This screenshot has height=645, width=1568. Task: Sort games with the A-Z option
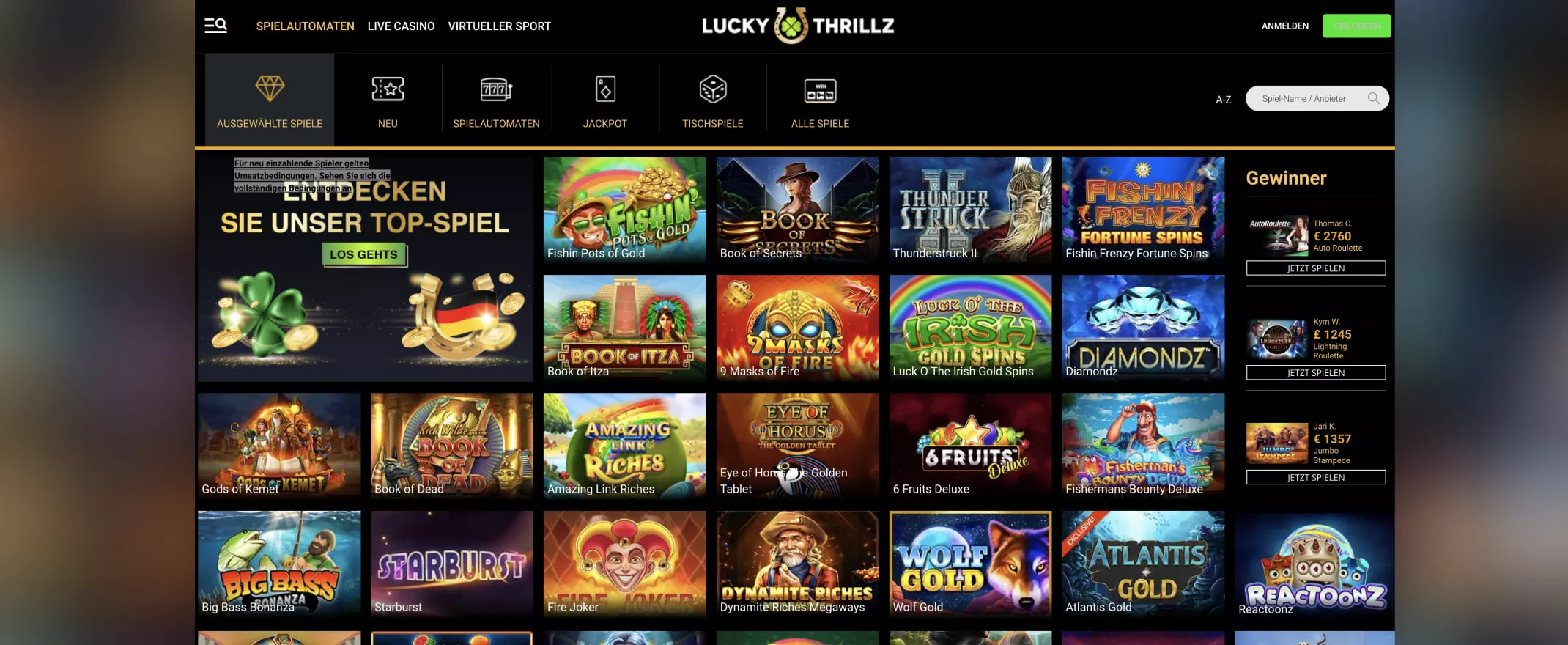(x=1224, y=100)
